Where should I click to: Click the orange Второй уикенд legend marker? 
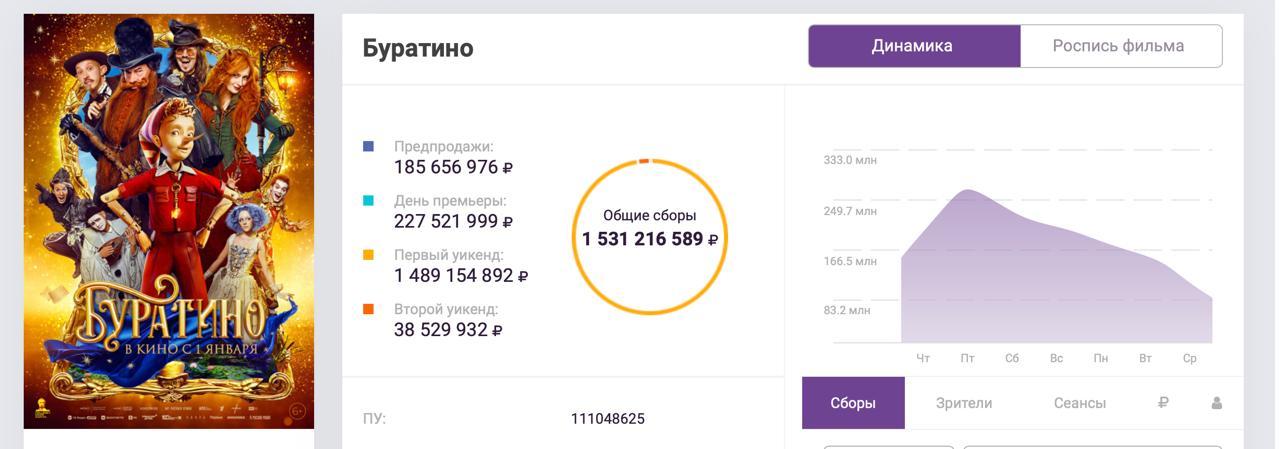[x=368, y=309]
